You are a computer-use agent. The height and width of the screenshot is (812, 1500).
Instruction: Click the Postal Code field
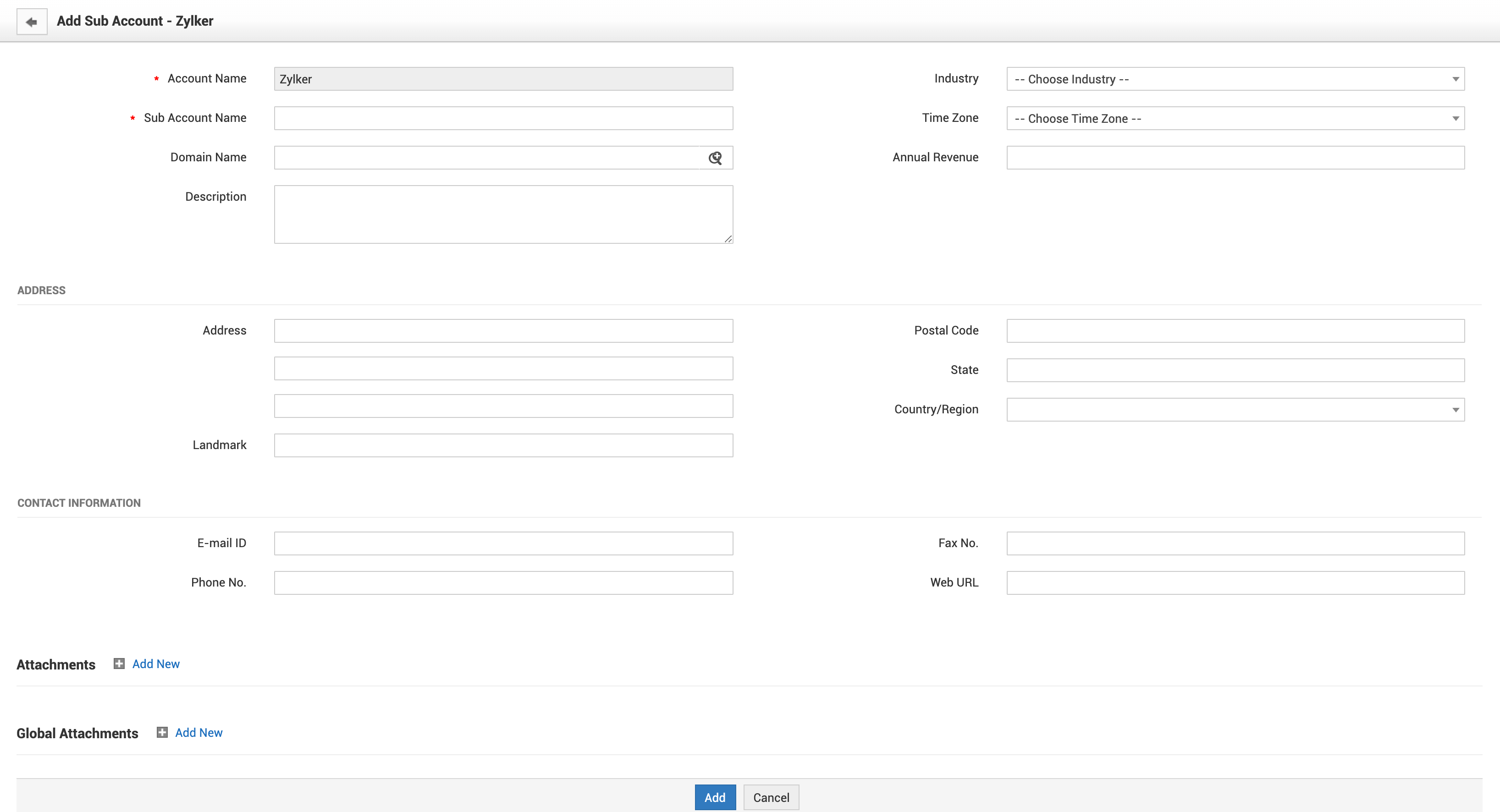click(x=1235, y=331)
